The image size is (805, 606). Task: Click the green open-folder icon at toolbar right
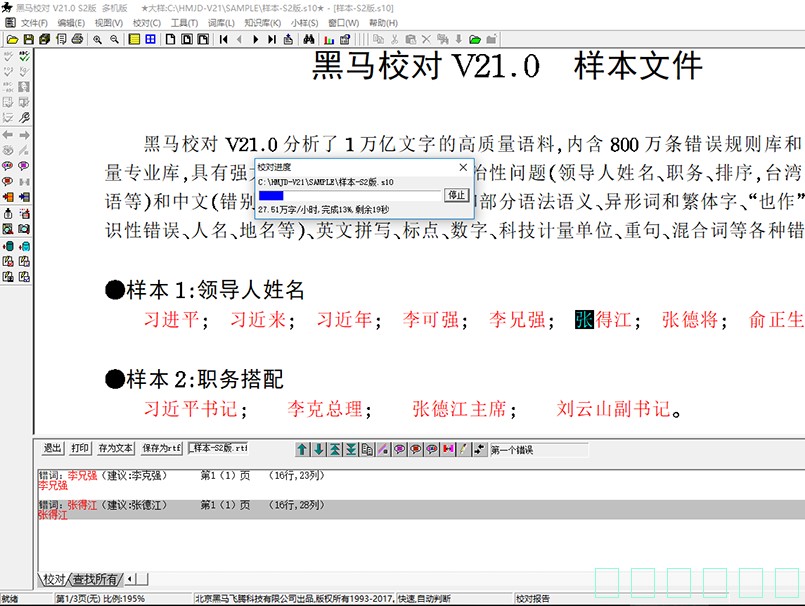475,40
